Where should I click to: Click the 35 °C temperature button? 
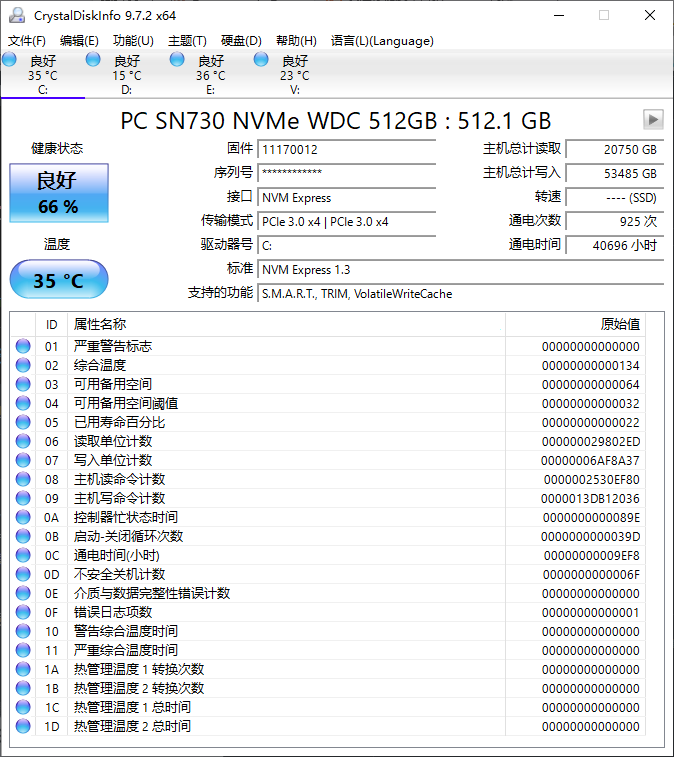point(59,280)
